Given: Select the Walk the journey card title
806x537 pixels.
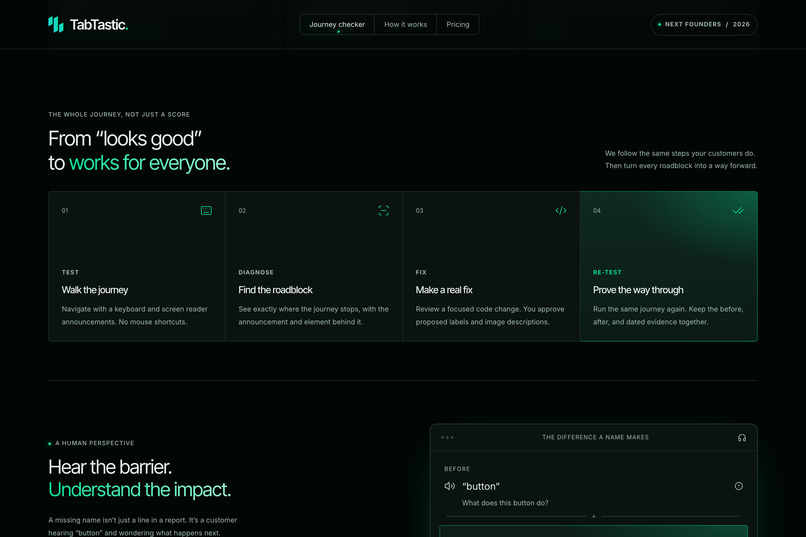Looking at the screenshot, I should (95, 290).
